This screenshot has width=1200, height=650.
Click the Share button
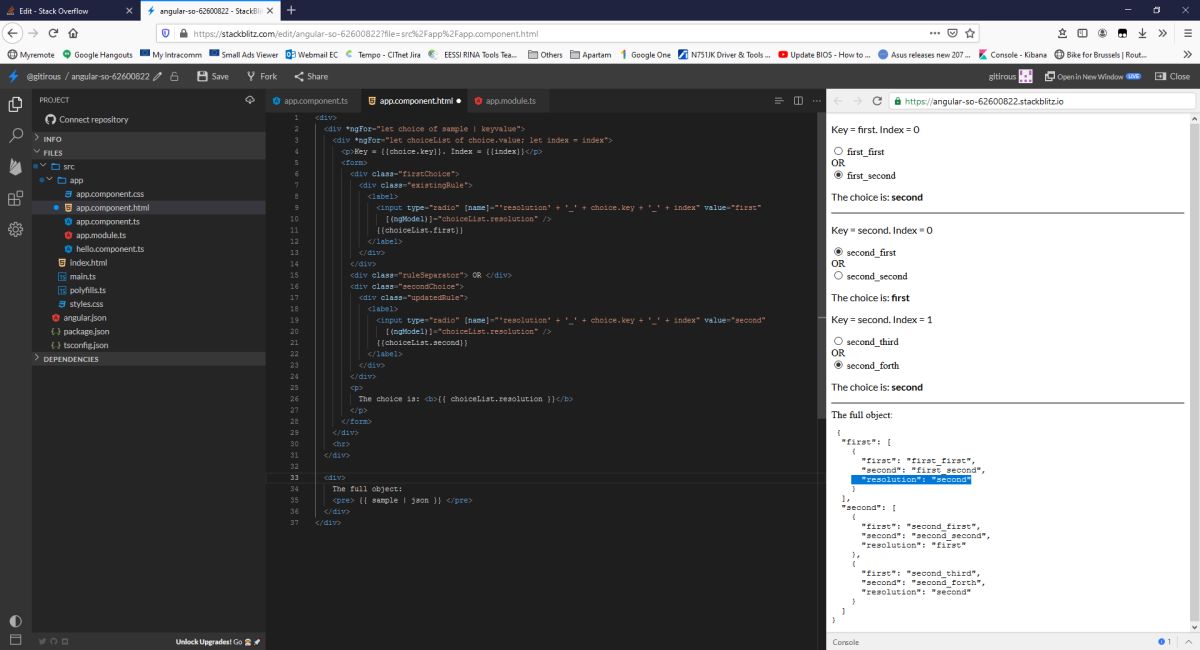311,76
